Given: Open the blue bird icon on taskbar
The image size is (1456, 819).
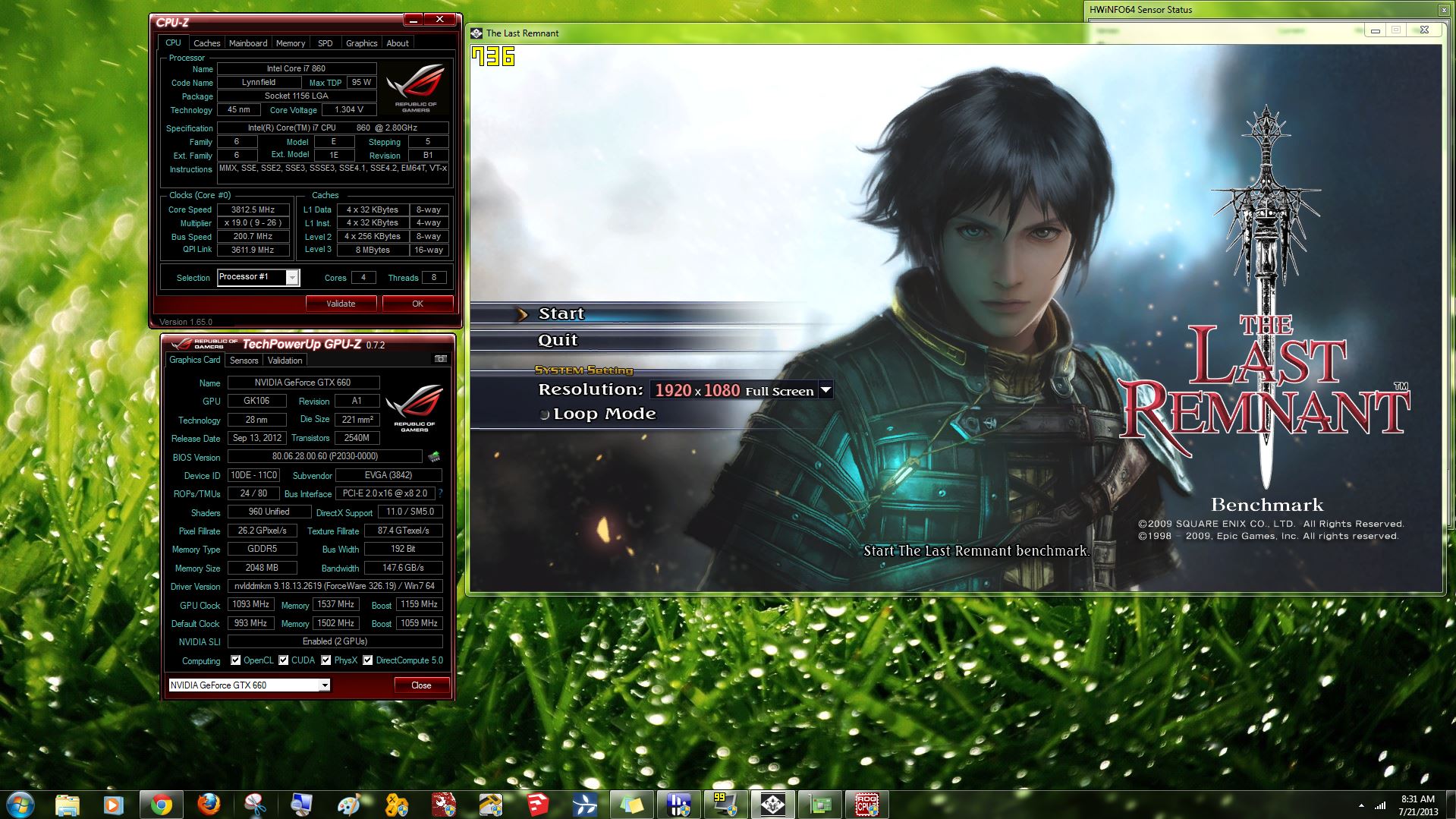Looking at the screenshot, I should tap(584, 804).
